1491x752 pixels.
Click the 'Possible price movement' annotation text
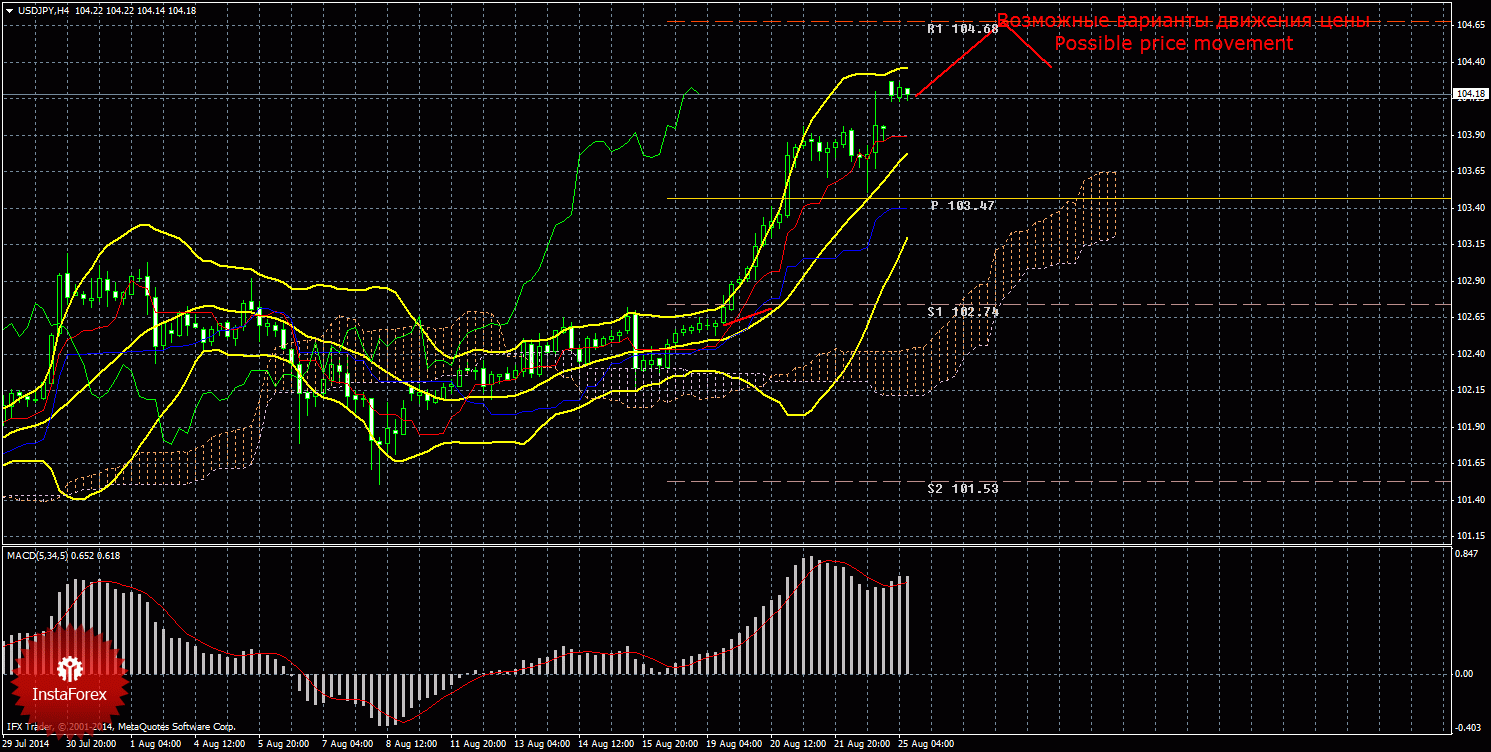1174,44
